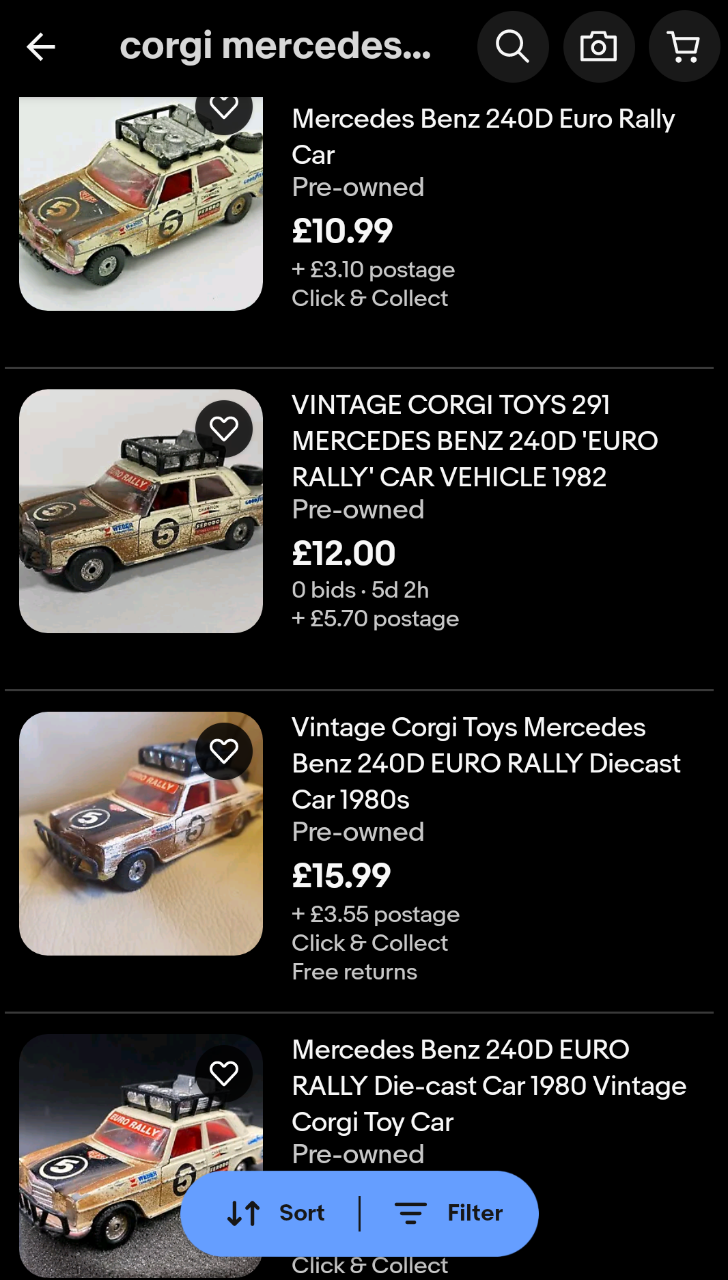Tap the filter lines icon
728x1280 pixels.
point(411,1213)
